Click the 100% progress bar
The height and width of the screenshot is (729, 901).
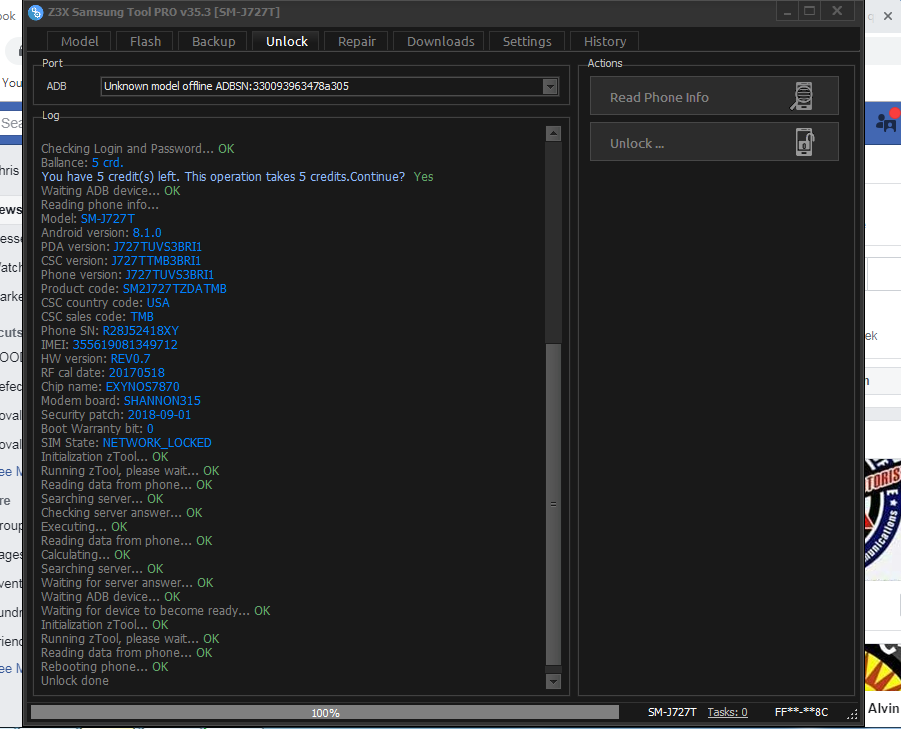[x=325, y=712]
